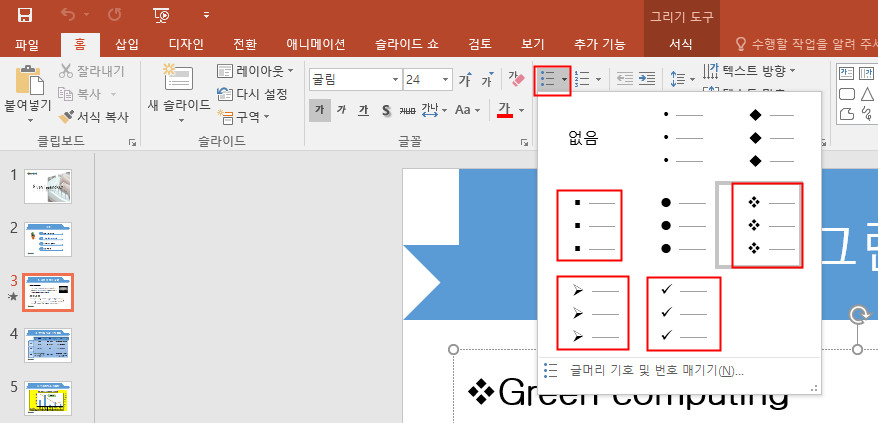Select slide 4 thumbnail in the panel
The height and width of the screenshot is (423, 878).
click(48, 347)
